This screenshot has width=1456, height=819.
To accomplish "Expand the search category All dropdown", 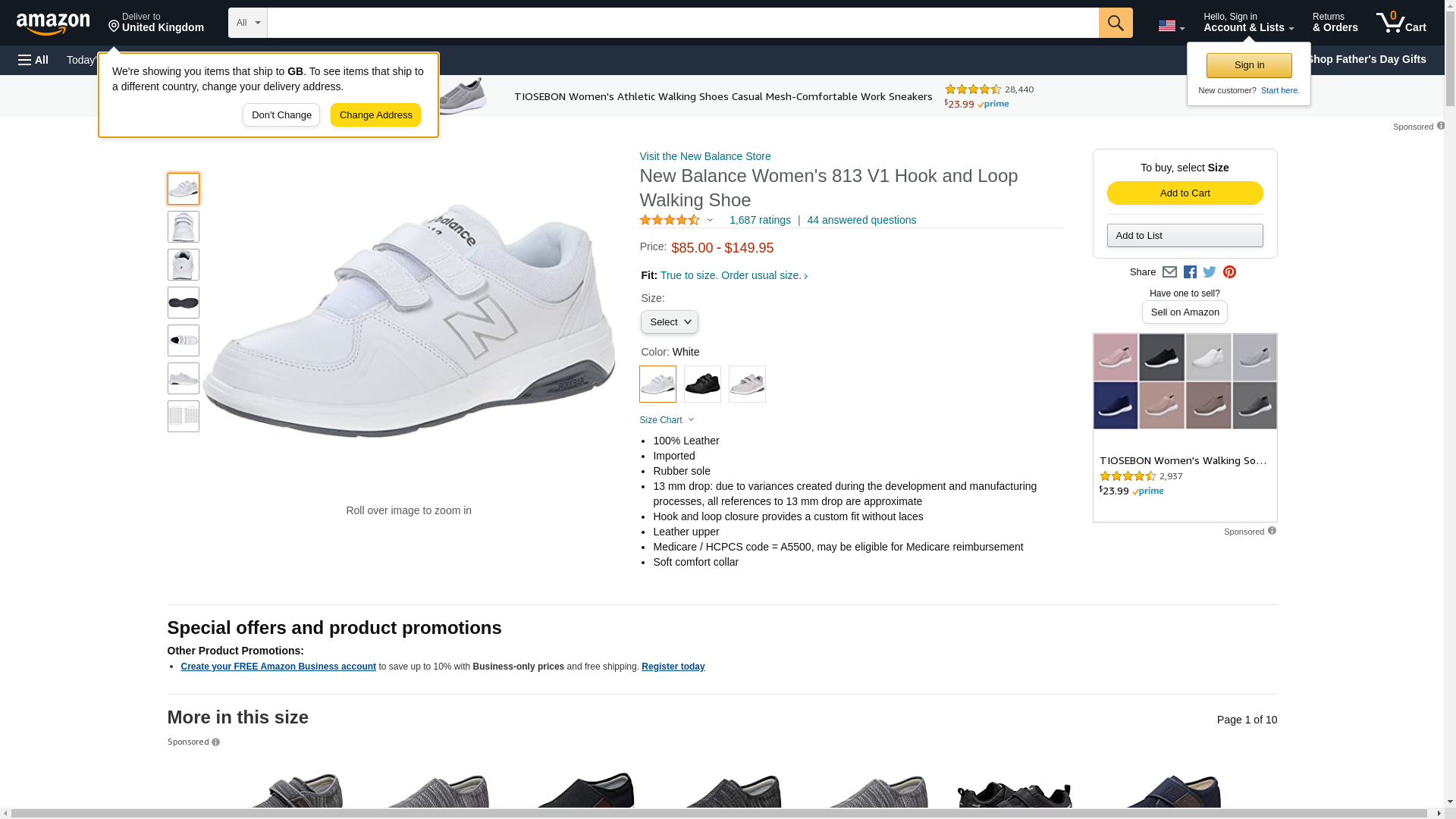I will [248, 23].
